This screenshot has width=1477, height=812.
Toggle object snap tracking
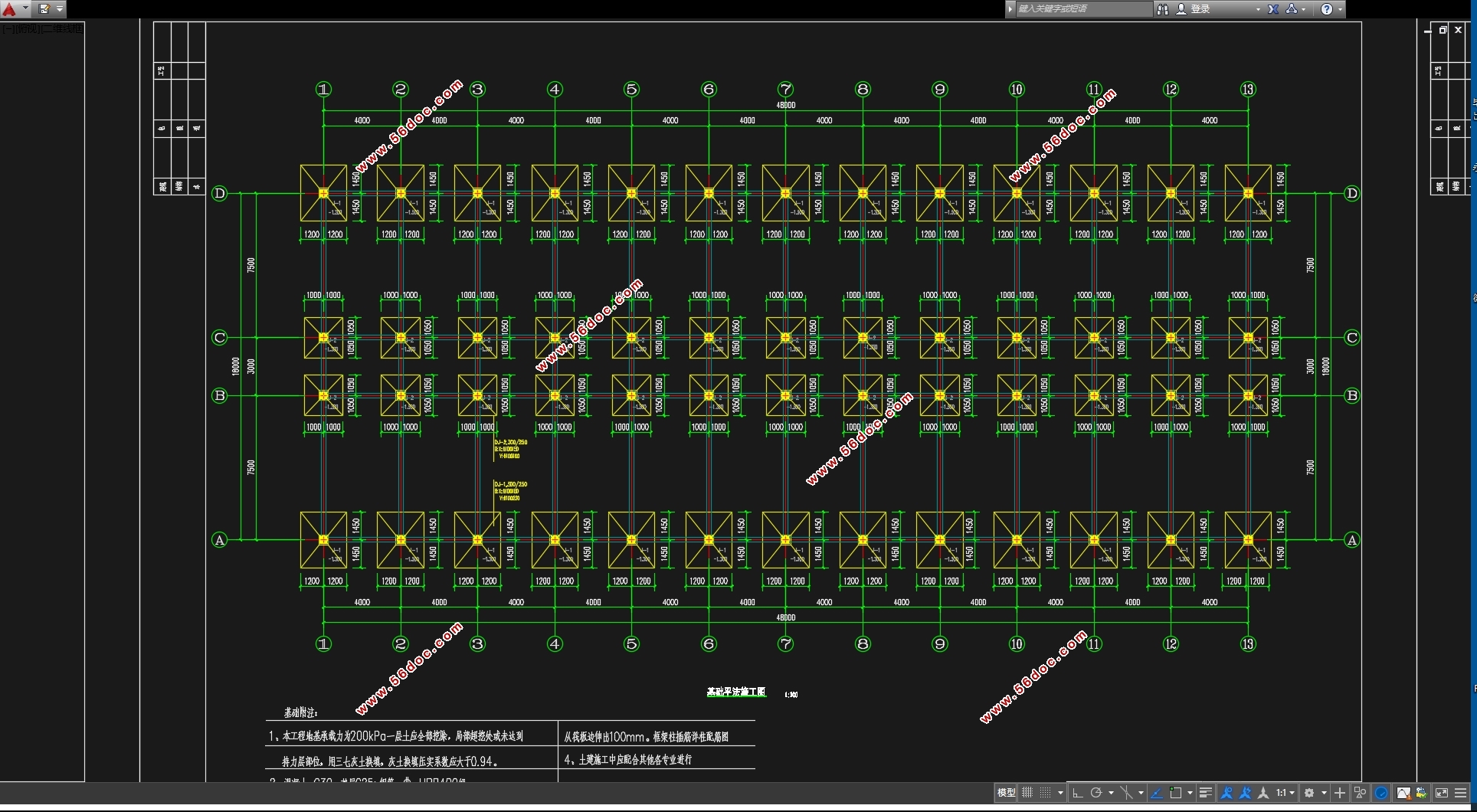click(x=1157, y=793)
